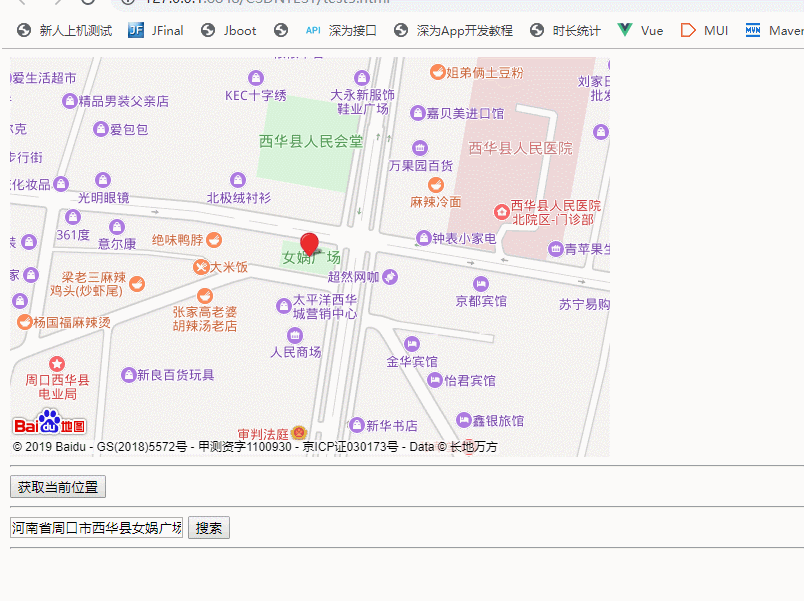Select the 钟表小家电 shop icon

[x=424, y=238]
